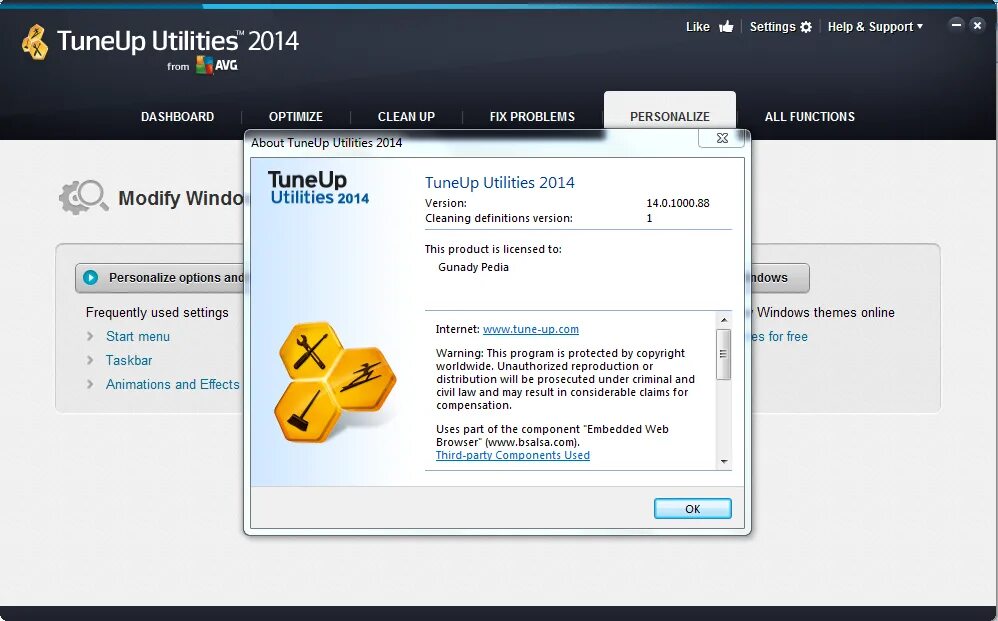Viewport: 998px width, 621px height.
Task: Click the chevron next to Taskbar
Action: click(90, 360)
